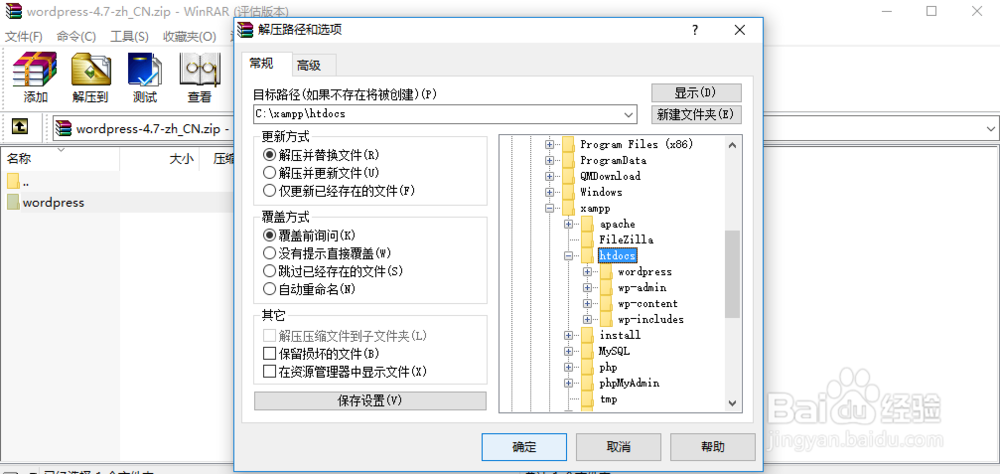Click the apache folder icon in tree
The image size is (1000, 474).
click(588, 224)
